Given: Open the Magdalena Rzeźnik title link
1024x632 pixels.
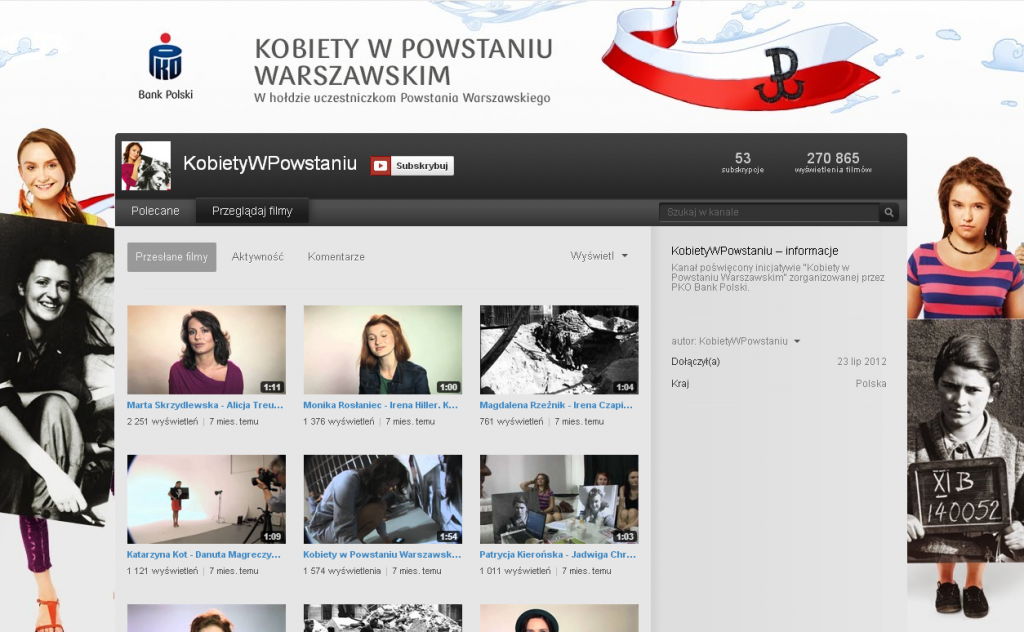Looking at the screenshot, I should pos(558,406).
